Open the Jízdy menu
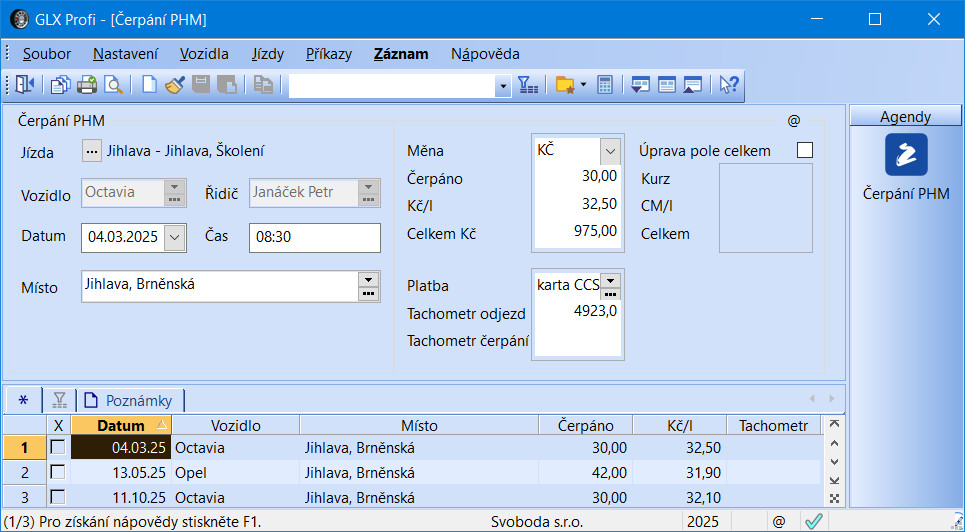This screenshot has width=965, height=532. pyautogui.click(x=268, y=54)
